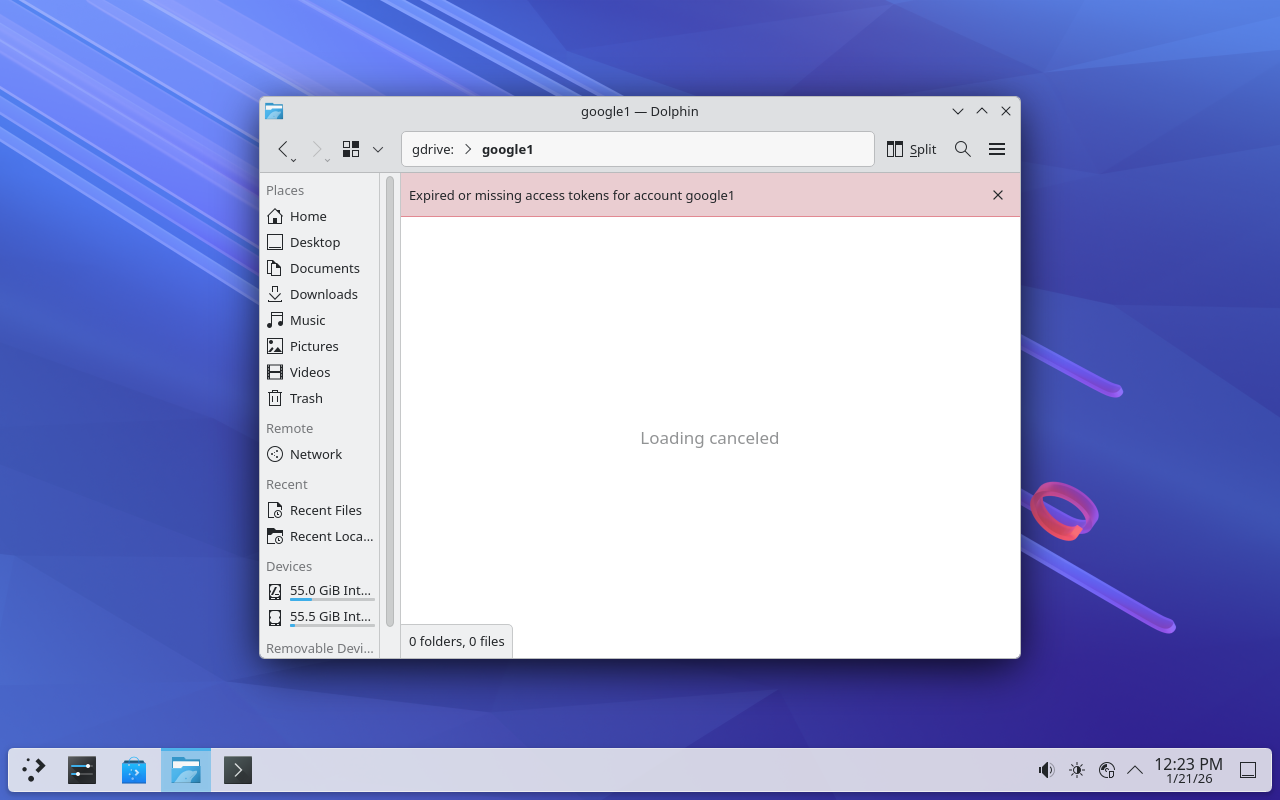Viewport: 1280px width, 800px height.
Task: Expand the breadcrumb arrow after gdrive:
Action: click(x=468, y=149)
